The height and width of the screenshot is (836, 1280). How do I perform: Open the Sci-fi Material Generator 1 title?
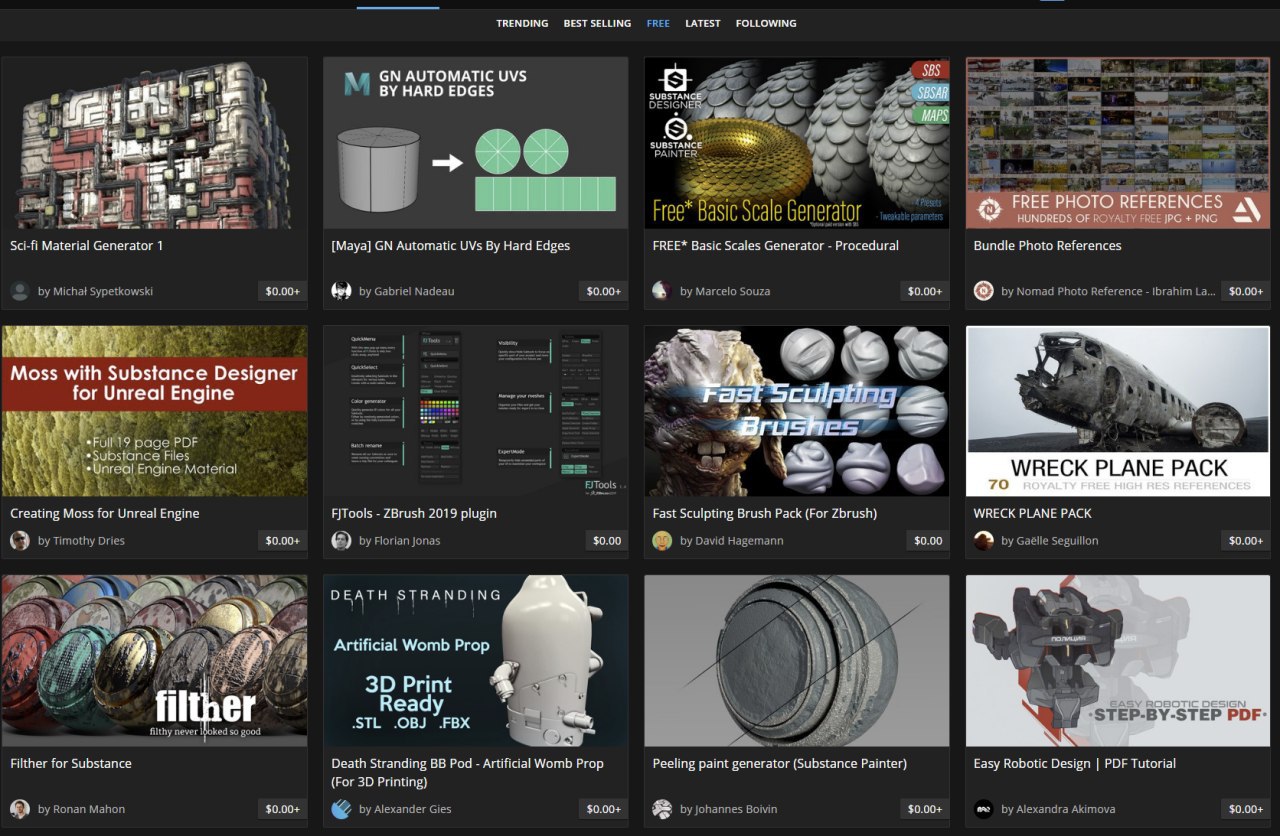87,245
